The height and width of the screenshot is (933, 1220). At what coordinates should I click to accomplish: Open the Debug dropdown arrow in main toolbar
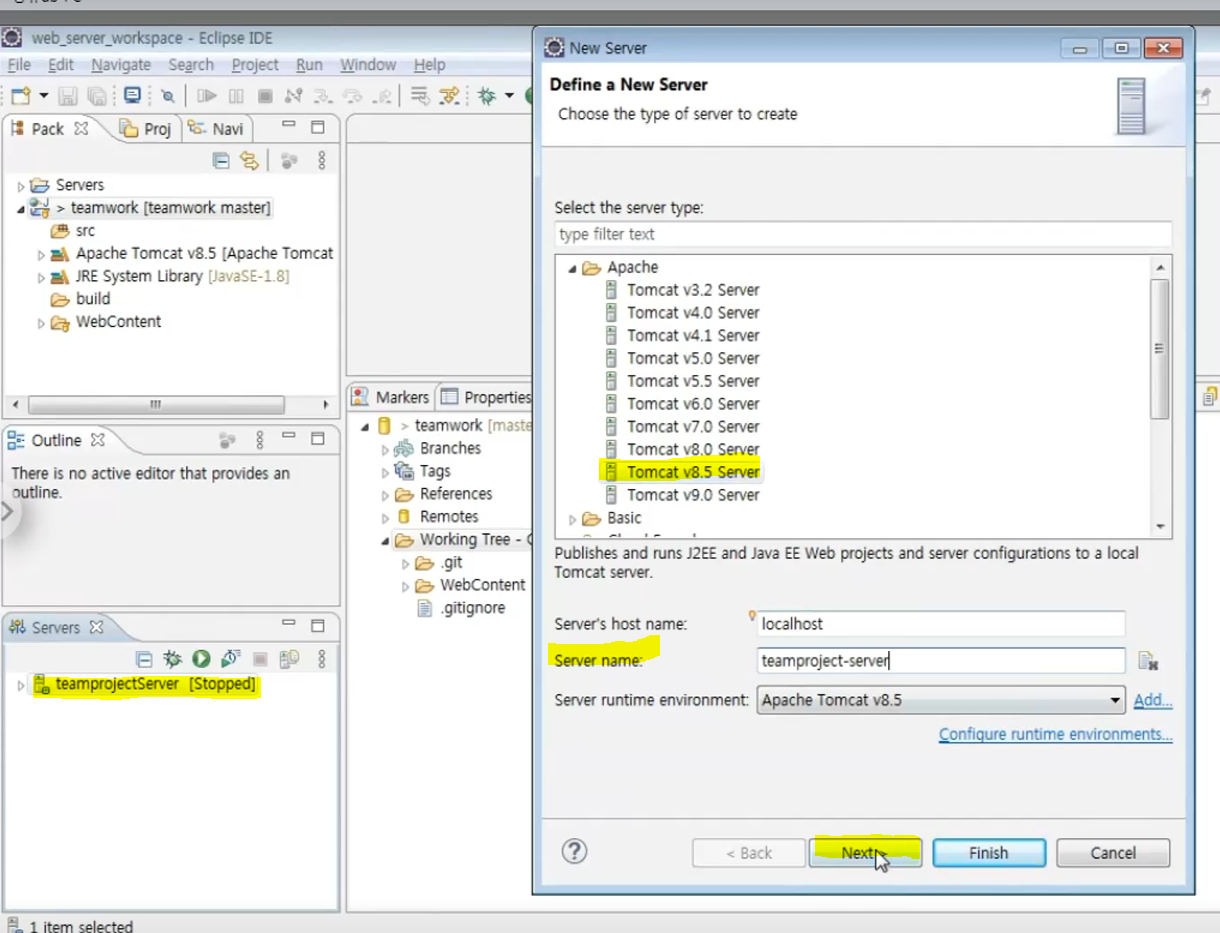pyautogui.click(x=509, y=96)
